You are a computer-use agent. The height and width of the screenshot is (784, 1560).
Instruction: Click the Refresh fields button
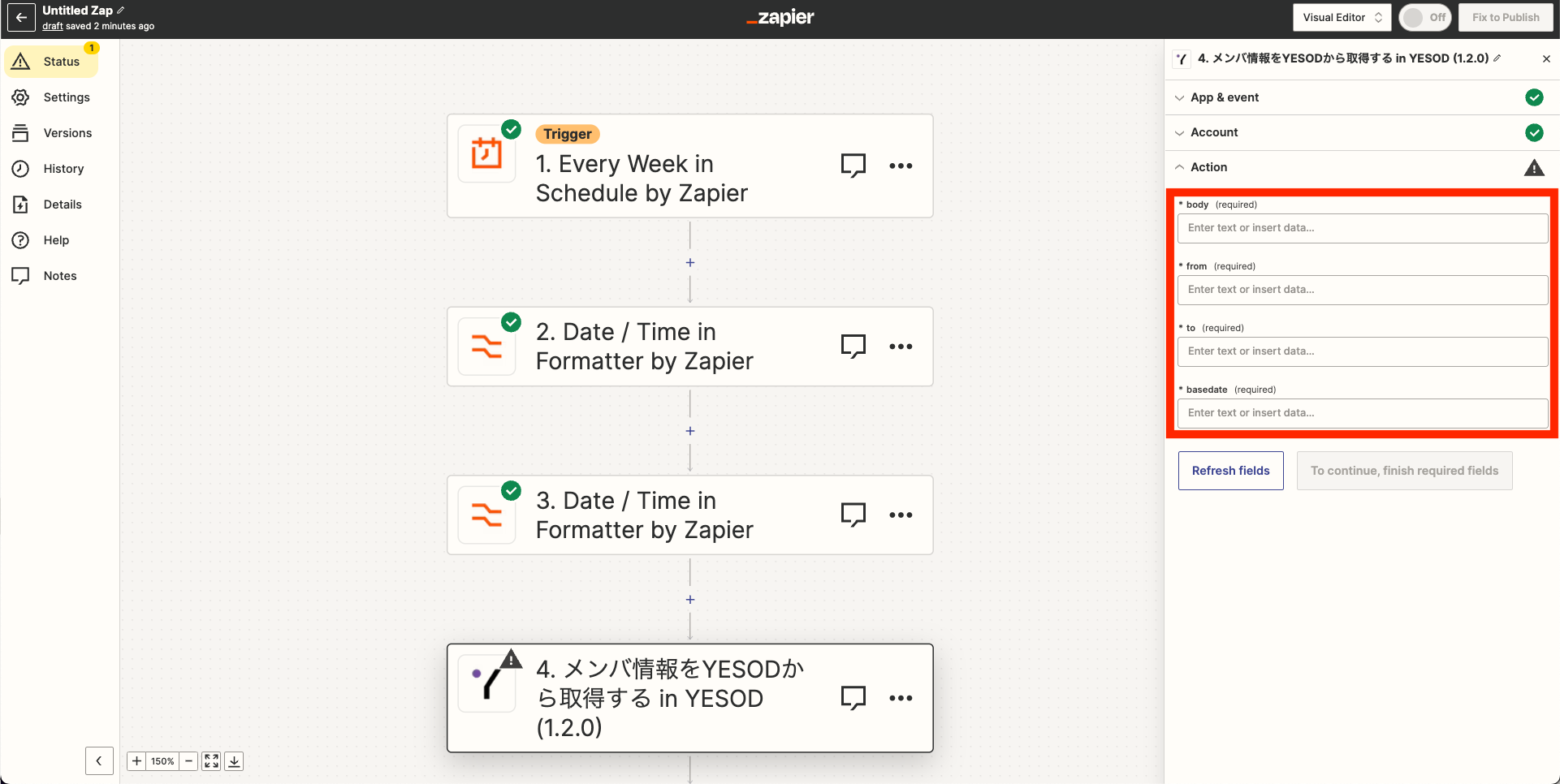[x=1230, y=471]
